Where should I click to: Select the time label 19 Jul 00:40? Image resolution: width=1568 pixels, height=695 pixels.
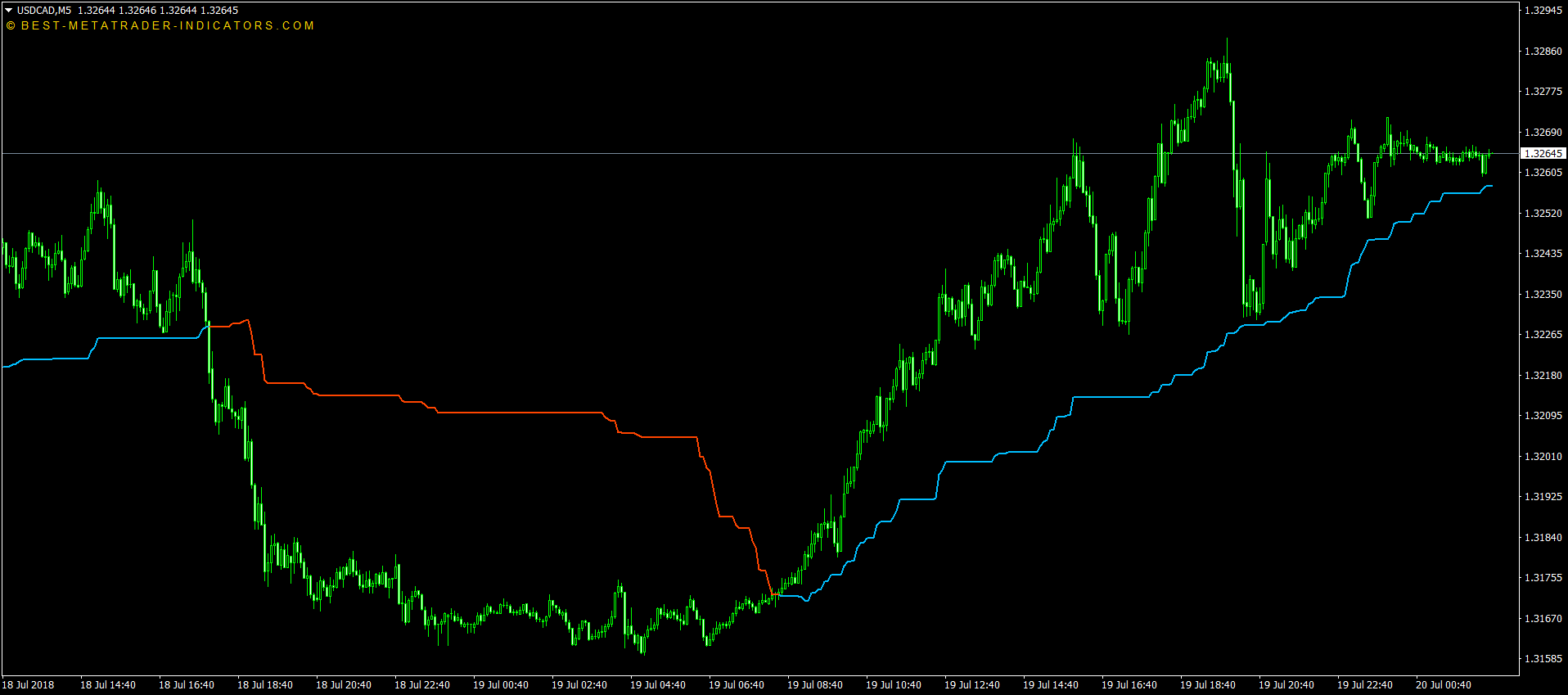pos(501,685)
